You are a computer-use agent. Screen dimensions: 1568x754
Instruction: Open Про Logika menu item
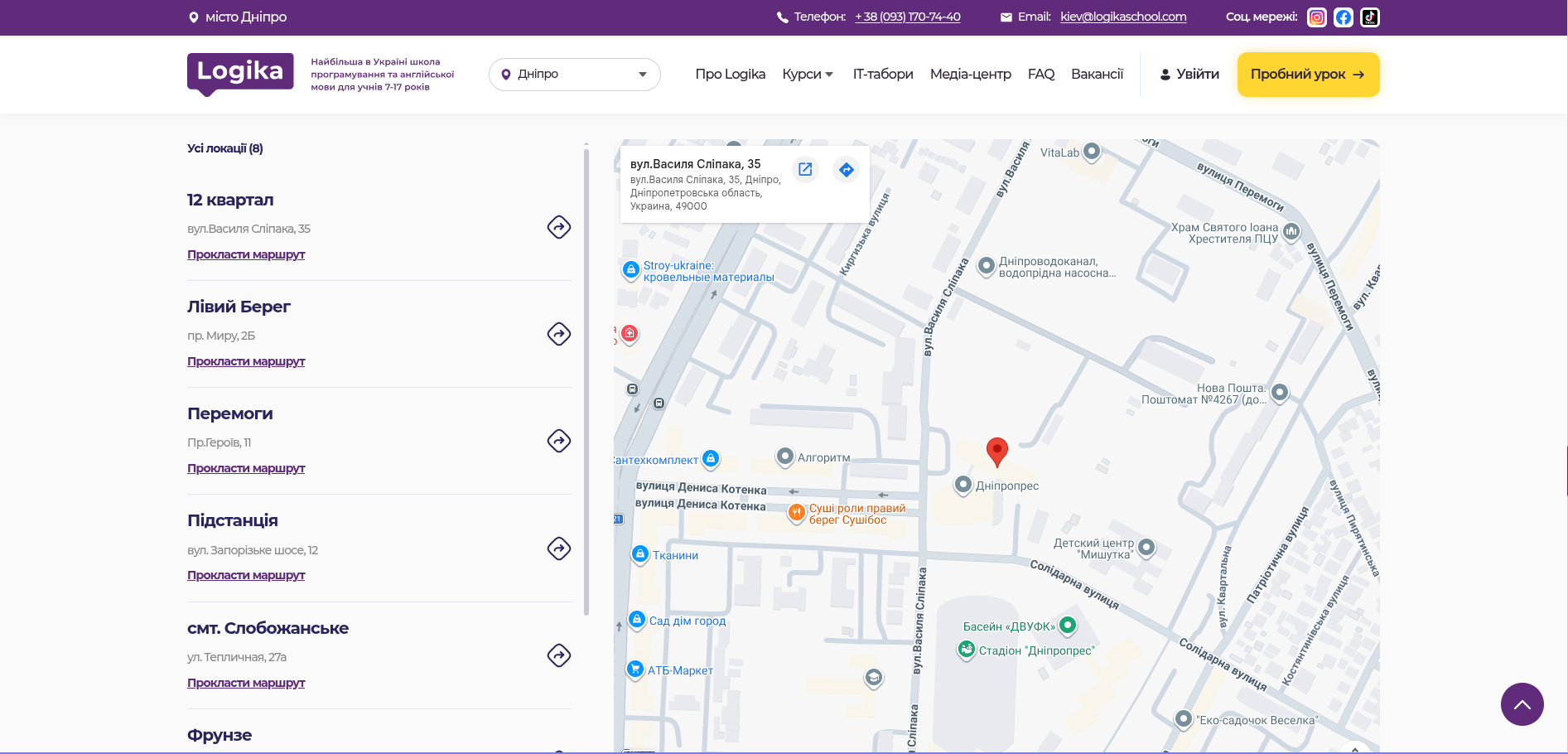coord(731,75)
